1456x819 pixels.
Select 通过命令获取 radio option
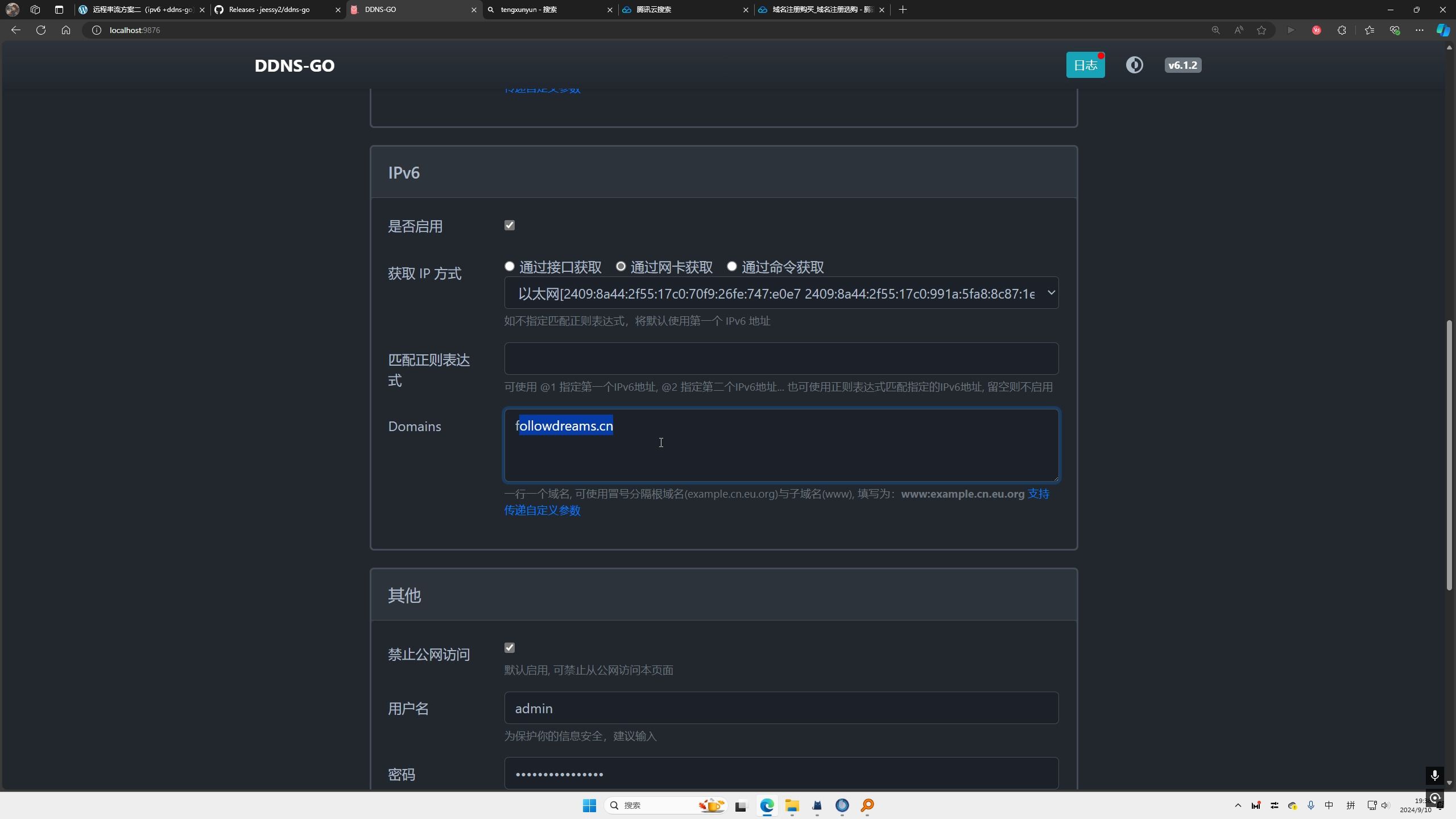pos(732,266)
